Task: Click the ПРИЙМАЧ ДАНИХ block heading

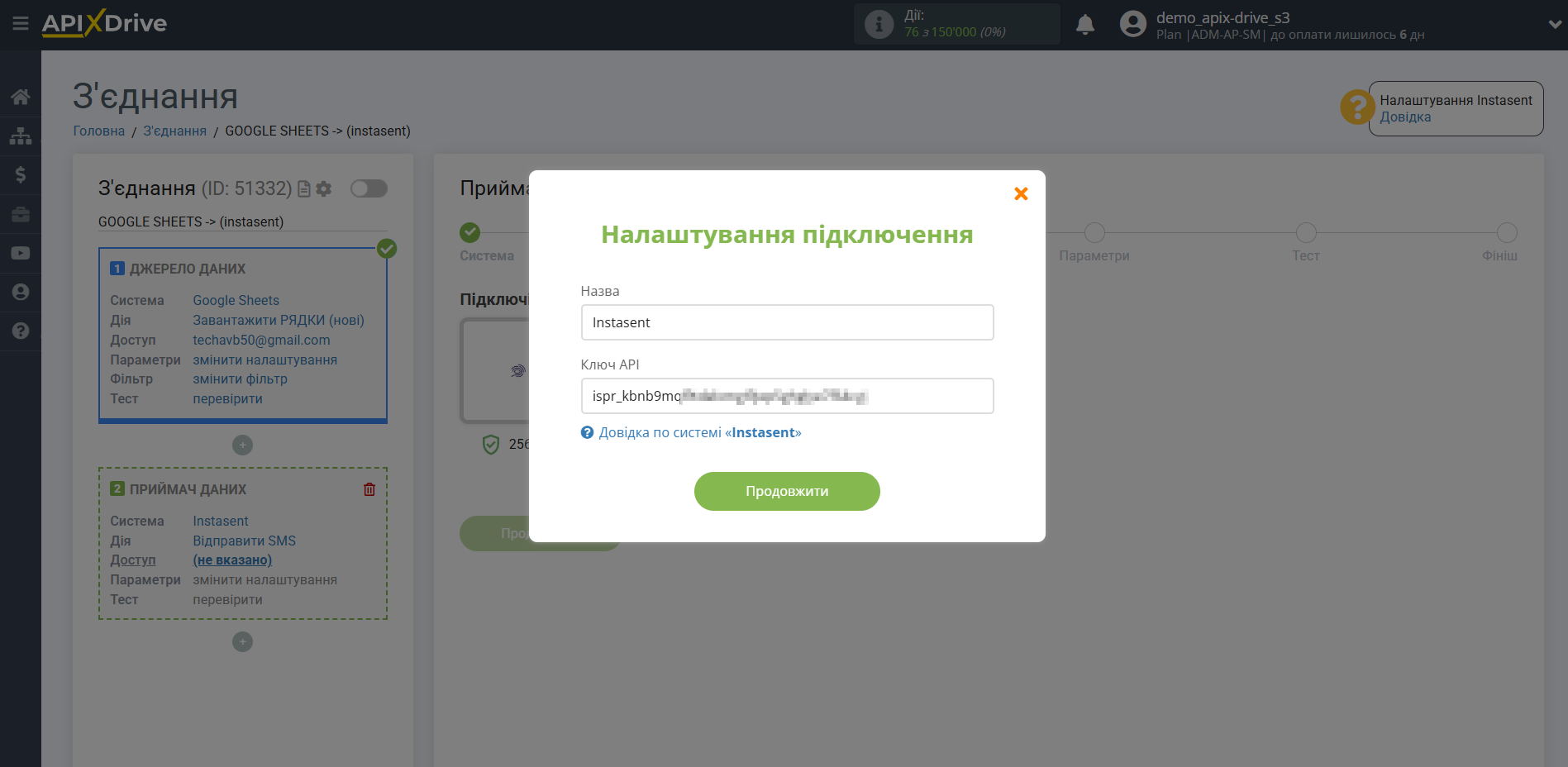Action: [188, 490]
